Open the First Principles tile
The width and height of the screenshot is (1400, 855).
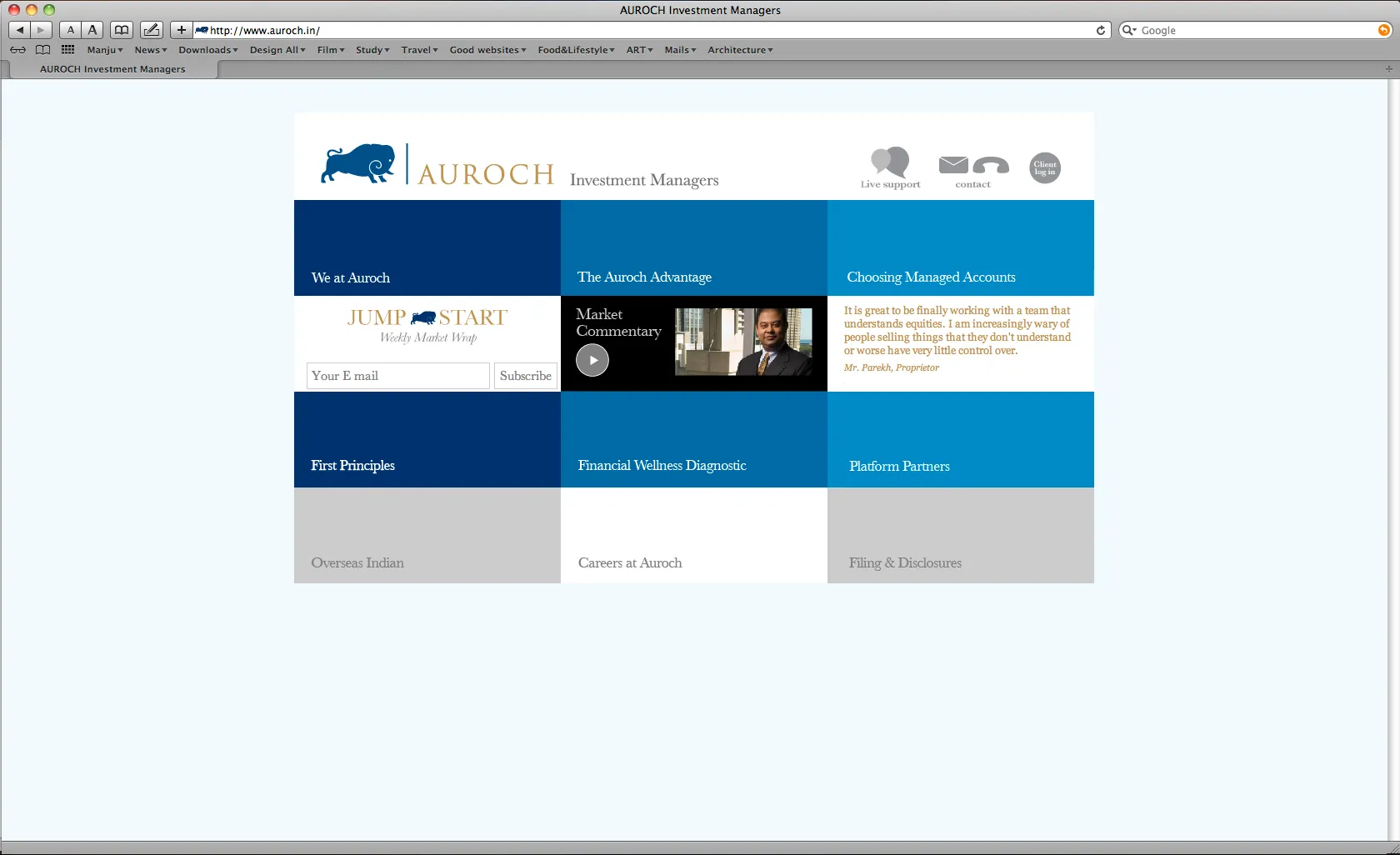427,439
